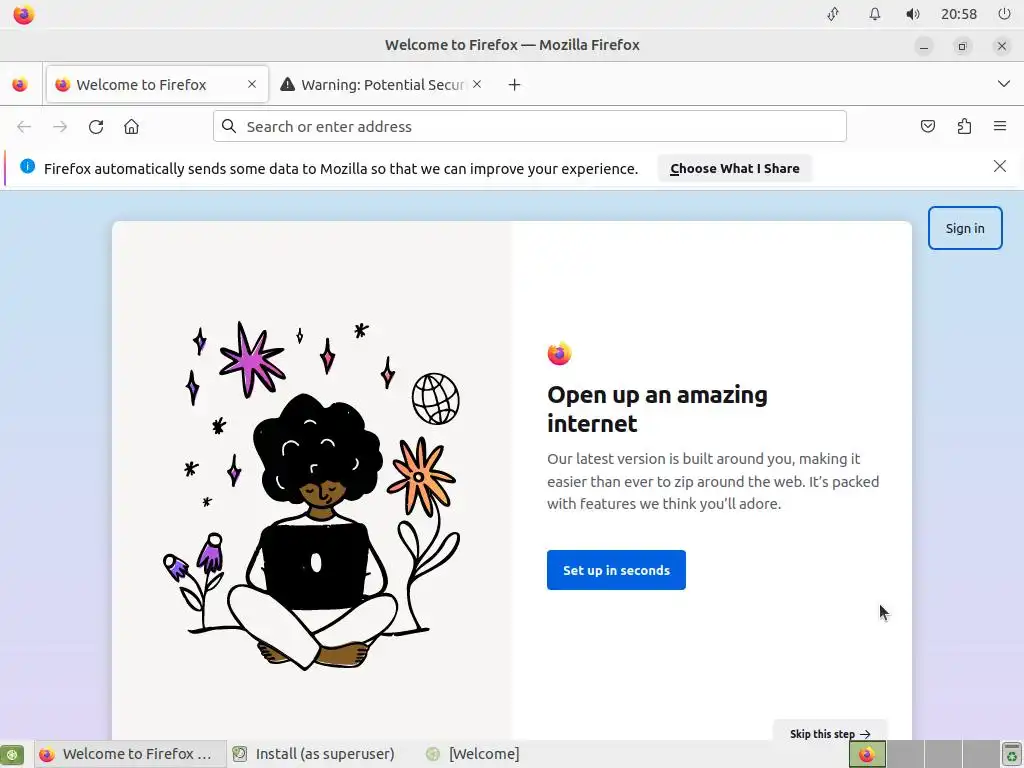Switch to first workspace with Firefox icon

click(867, 754)
